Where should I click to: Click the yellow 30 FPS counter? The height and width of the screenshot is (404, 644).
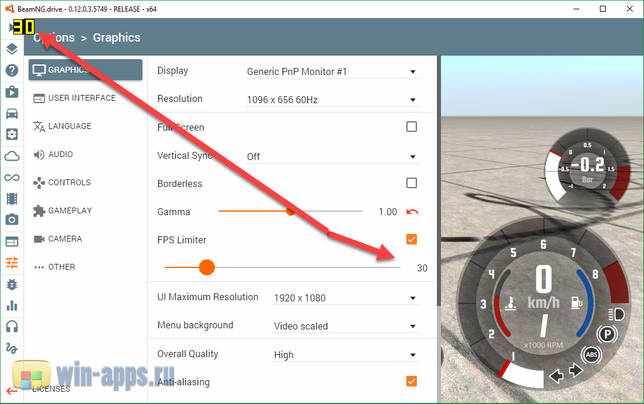(x=24, y=28)
